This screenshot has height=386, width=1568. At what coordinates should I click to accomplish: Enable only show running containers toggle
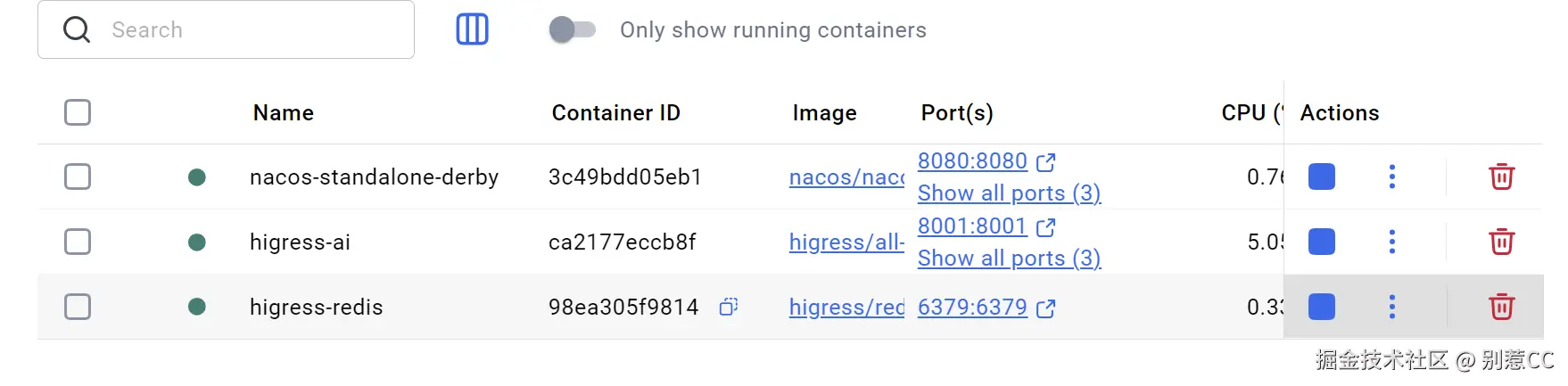572,29
